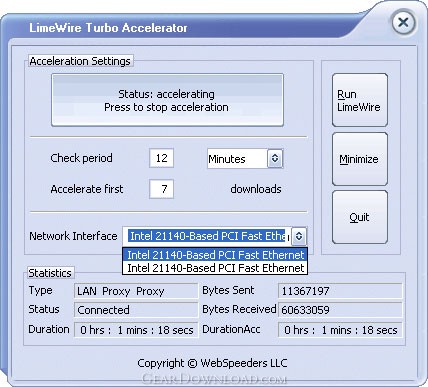Image resolution: width=428 pixels, height=387 pixels.
Task: Click the Accelerate first label
Action: coord(87,189)
